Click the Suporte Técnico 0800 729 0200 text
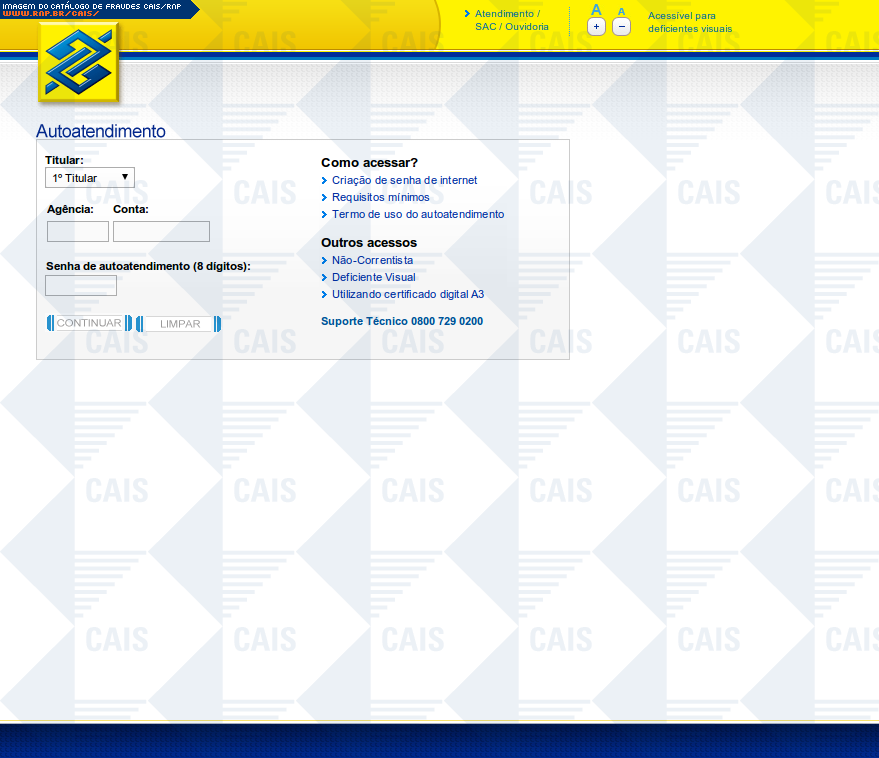This screenshot has height=758, width=879. click(x=401, y=322)
